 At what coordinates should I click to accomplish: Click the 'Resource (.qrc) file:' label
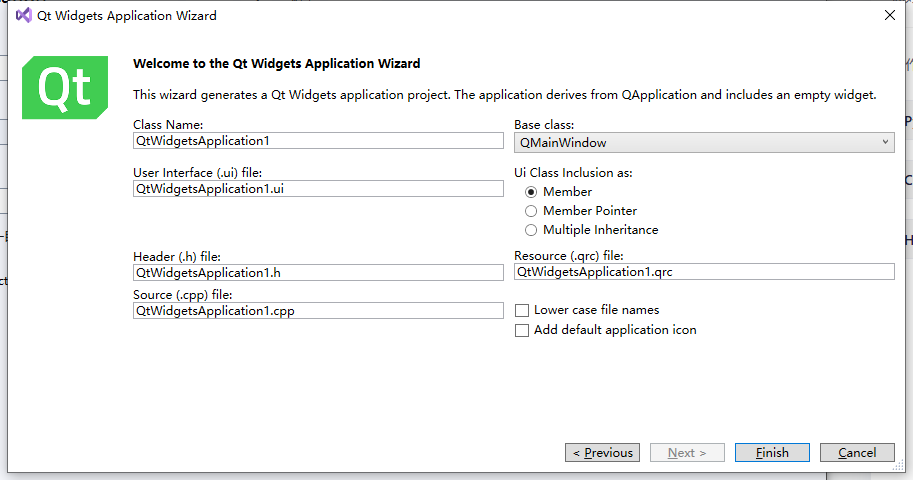568,256
